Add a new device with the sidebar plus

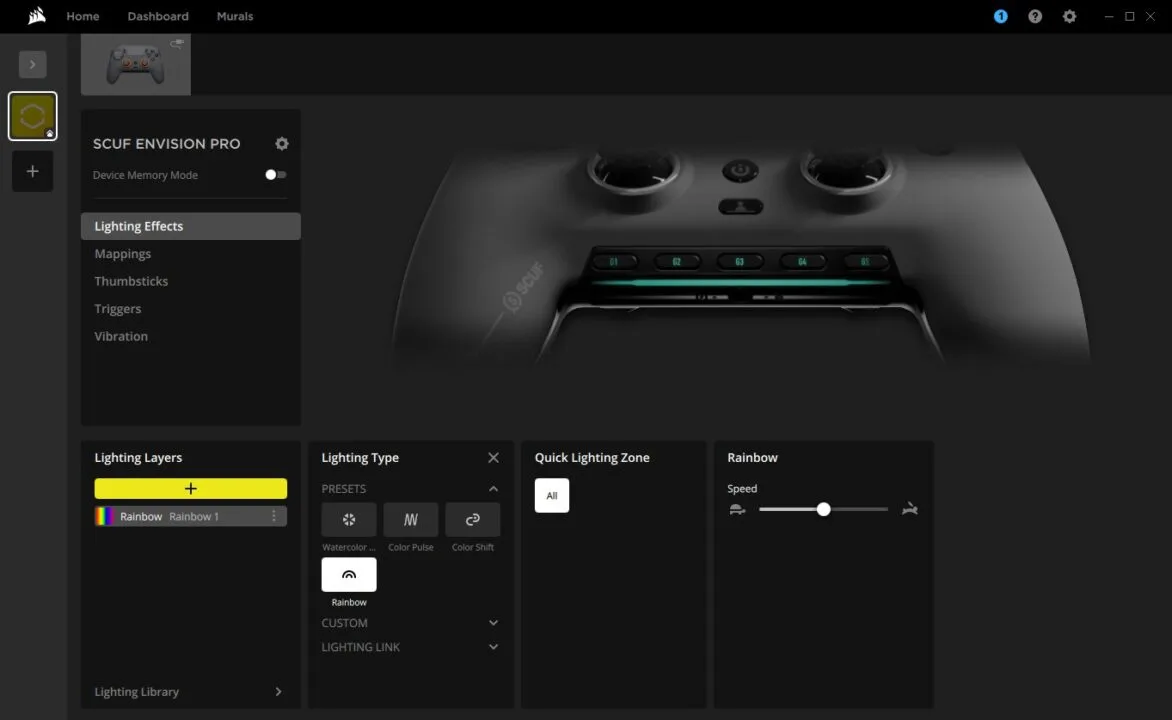tap(32, 171)
